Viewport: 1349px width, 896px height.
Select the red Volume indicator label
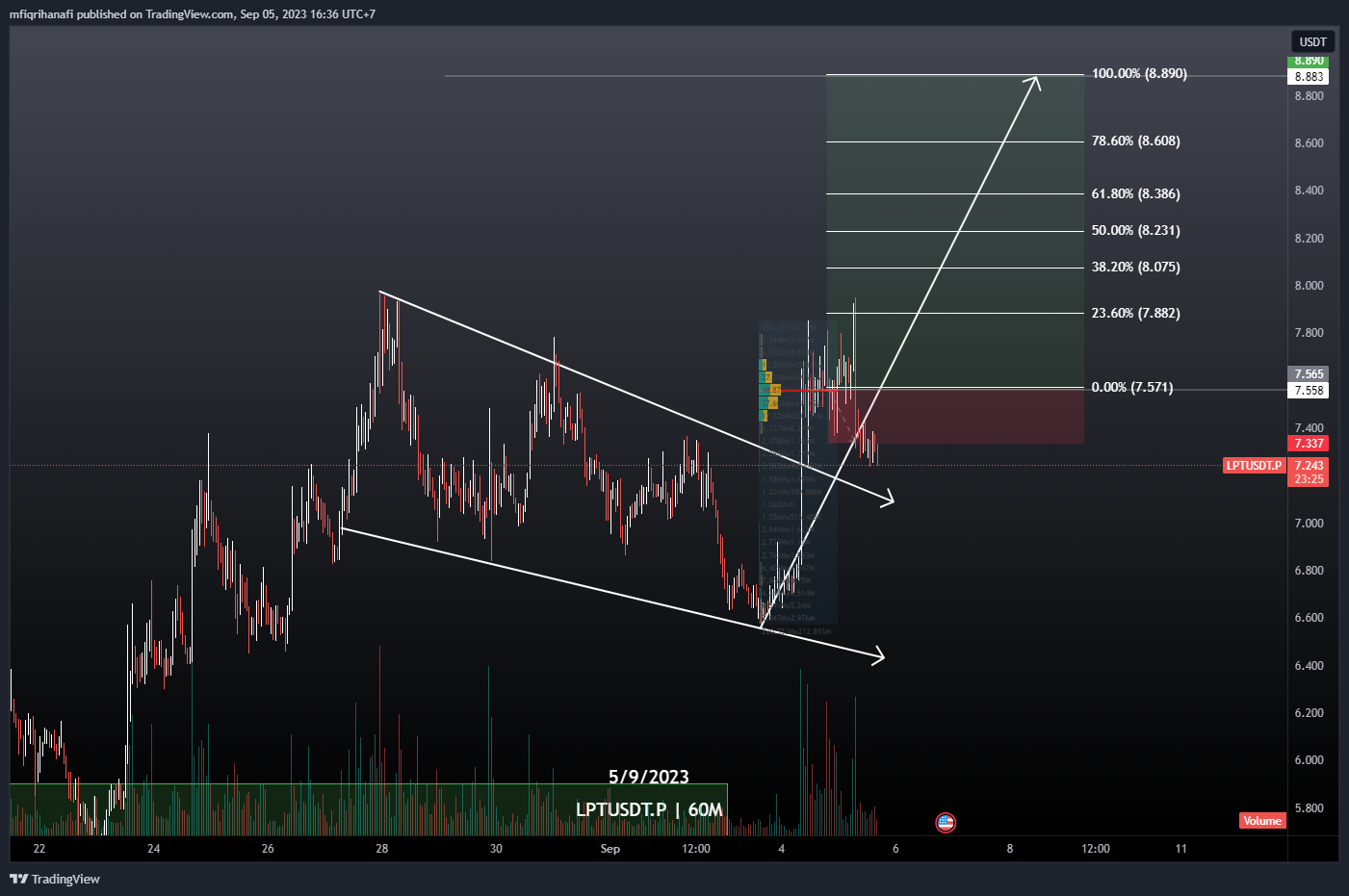point(1262,821)
